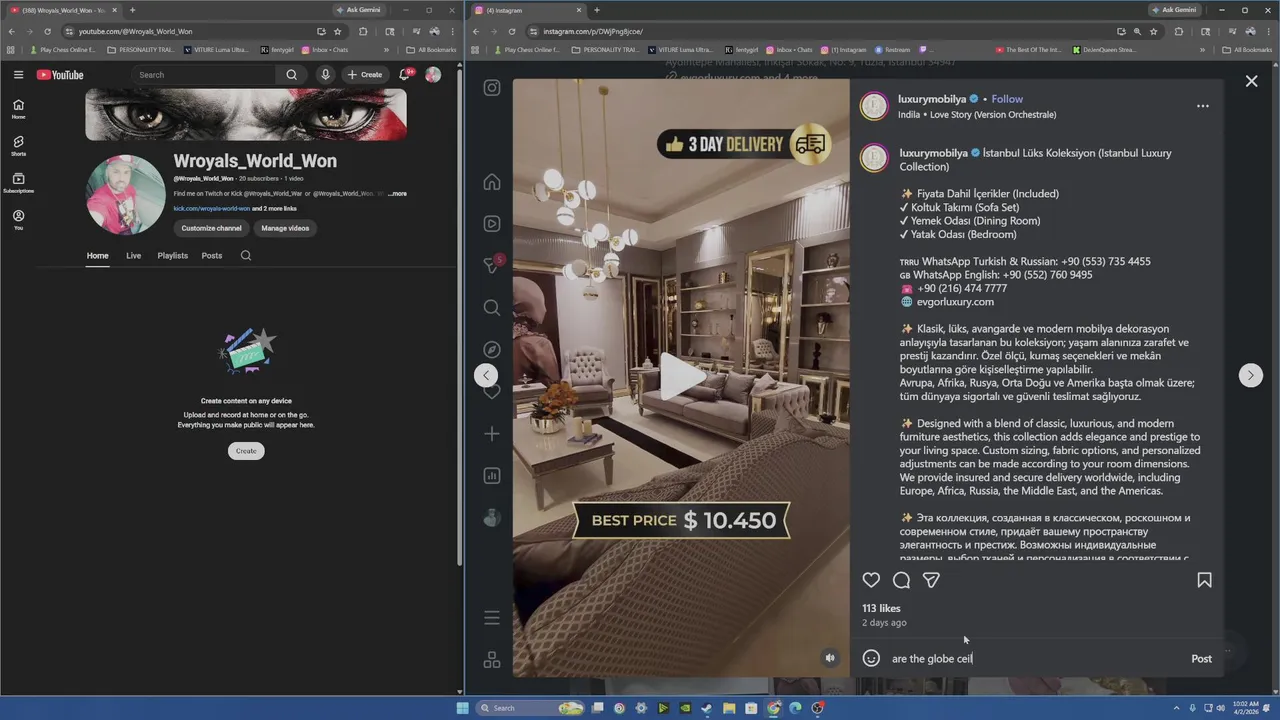Click Customize channel button
This screenshot has width=1280, height=720.
pyautogui.click(x=212, y=228)
